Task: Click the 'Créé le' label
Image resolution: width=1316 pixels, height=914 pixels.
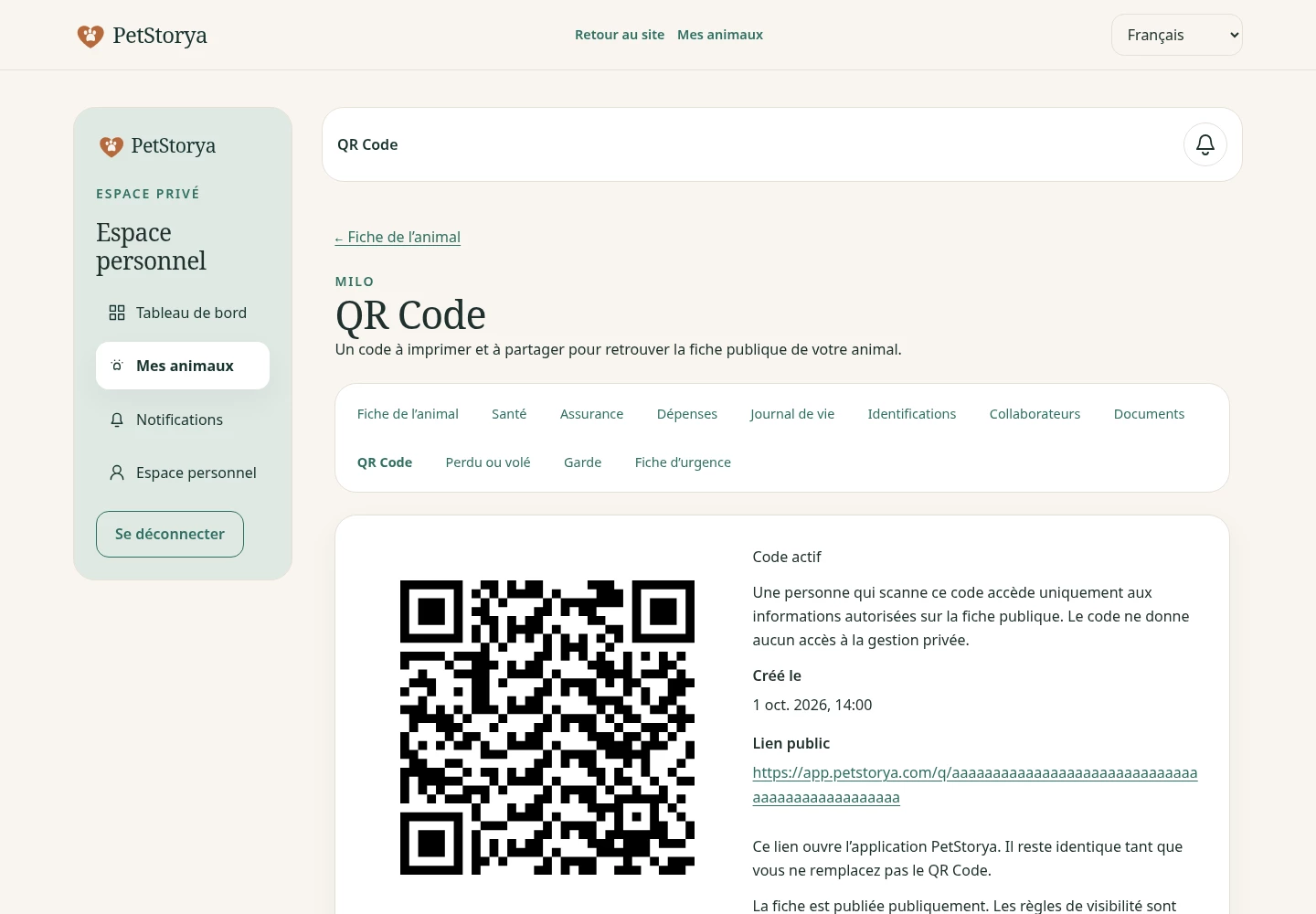Action: coord(777,675)
